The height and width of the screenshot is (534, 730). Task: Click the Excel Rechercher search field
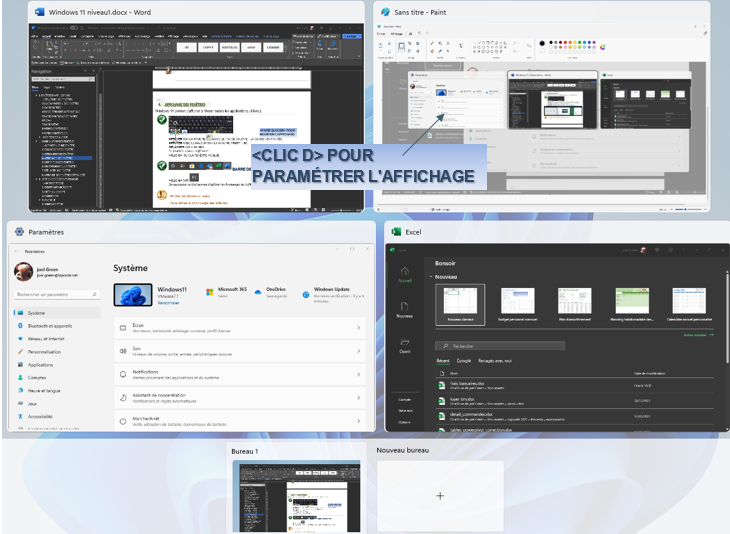(x=500, y=346)
